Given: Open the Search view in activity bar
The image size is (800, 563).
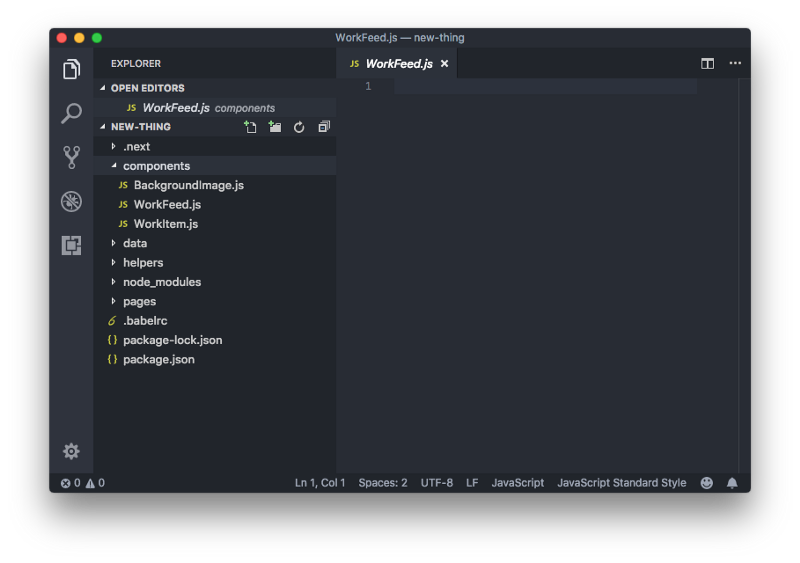Looking at the screenshot, I should pyautogui.click(x=71, y=113).
